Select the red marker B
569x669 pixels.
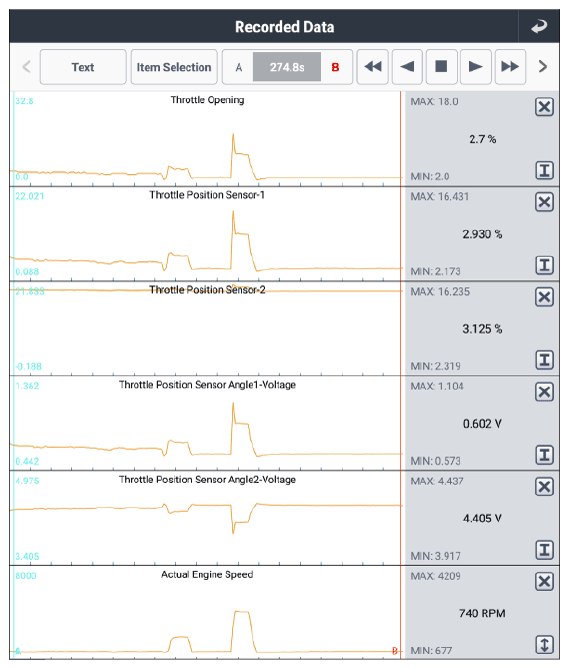335,67
